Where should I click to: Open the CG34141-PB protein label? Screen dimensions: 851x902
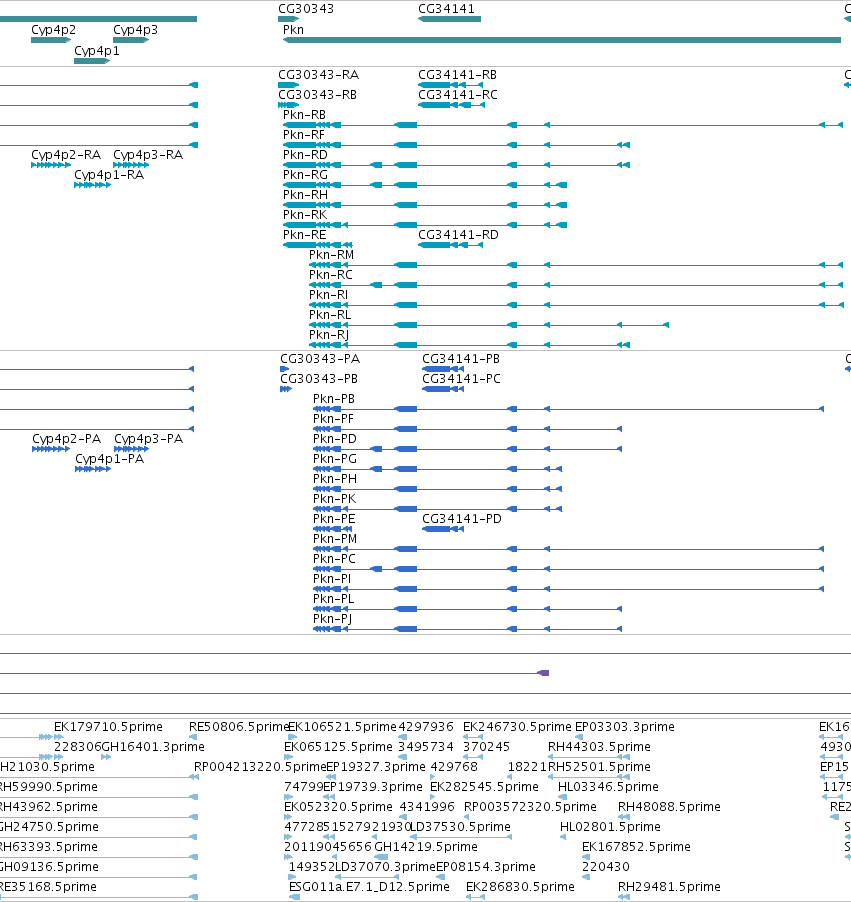[x=461, y=359]
